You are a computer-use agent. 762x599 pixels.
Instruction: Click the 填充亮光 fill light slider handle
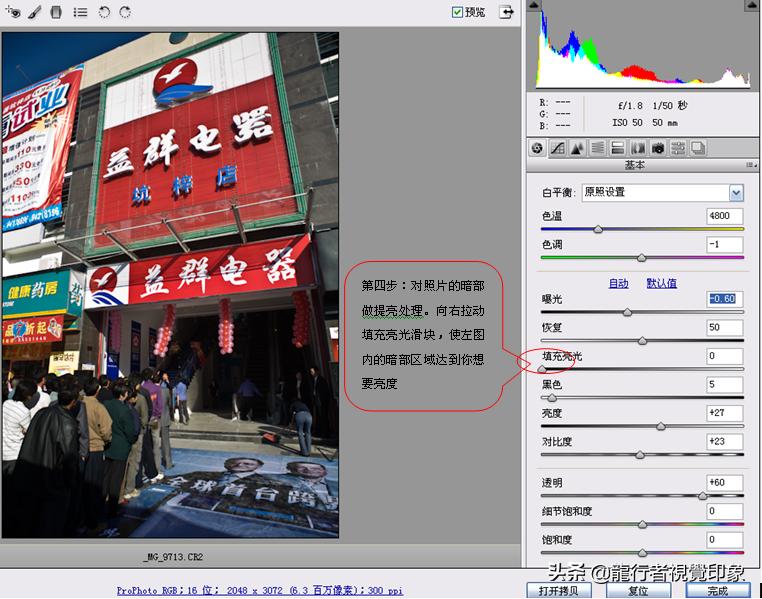coord(542,370)
